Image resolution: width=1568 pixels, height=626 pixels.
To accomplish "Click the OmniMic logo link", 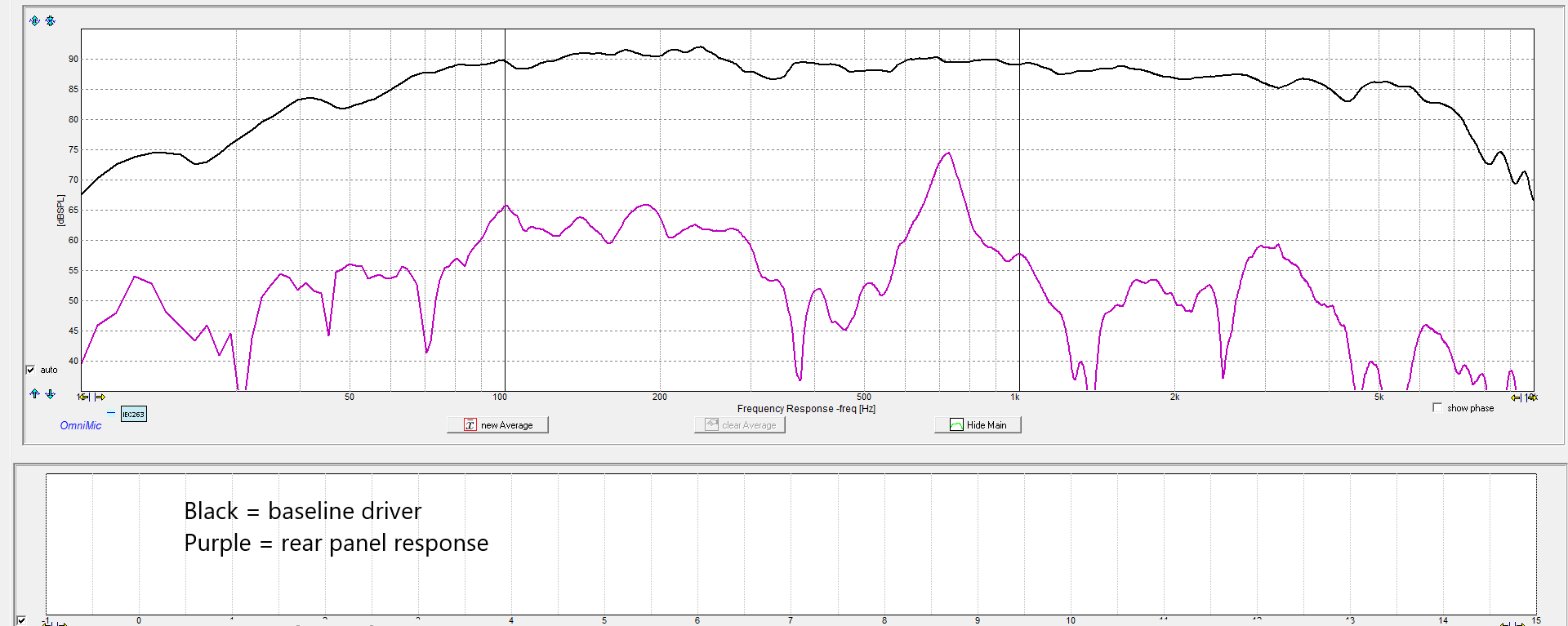I will click(x=81, y=425).
